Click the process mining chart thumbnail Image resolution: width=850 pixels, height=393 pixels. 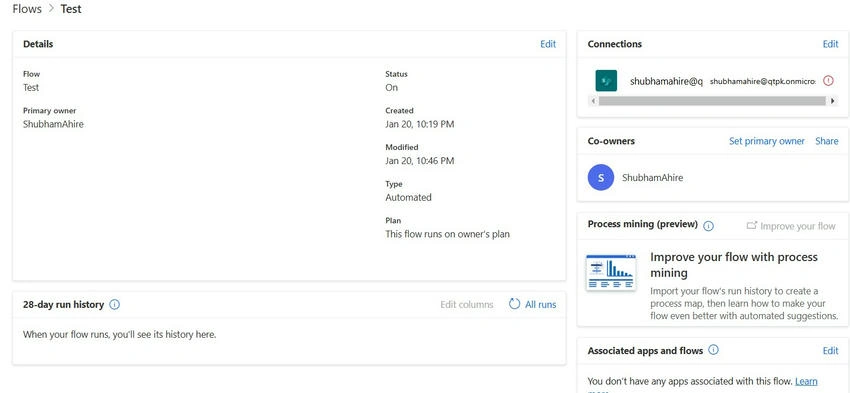tap(611, 272)
